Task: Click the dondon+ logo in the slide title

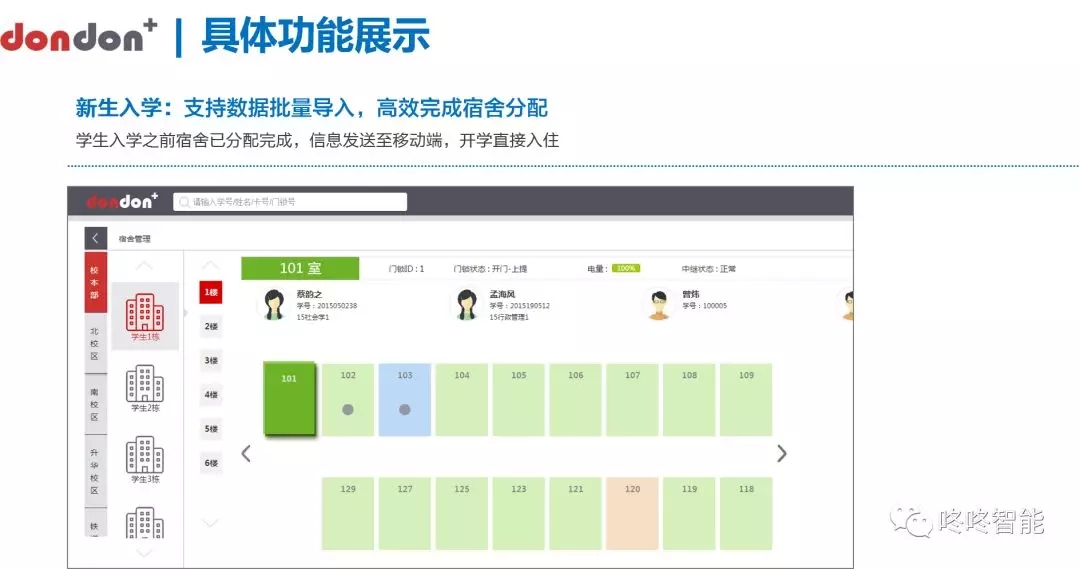Action: 79,36
